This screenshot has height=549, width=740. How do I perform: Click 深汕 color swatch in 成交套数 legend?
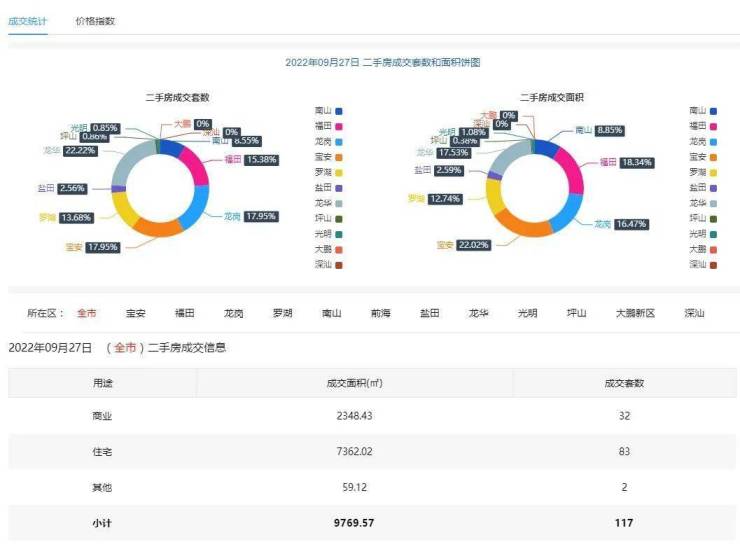tap(339, 265)
